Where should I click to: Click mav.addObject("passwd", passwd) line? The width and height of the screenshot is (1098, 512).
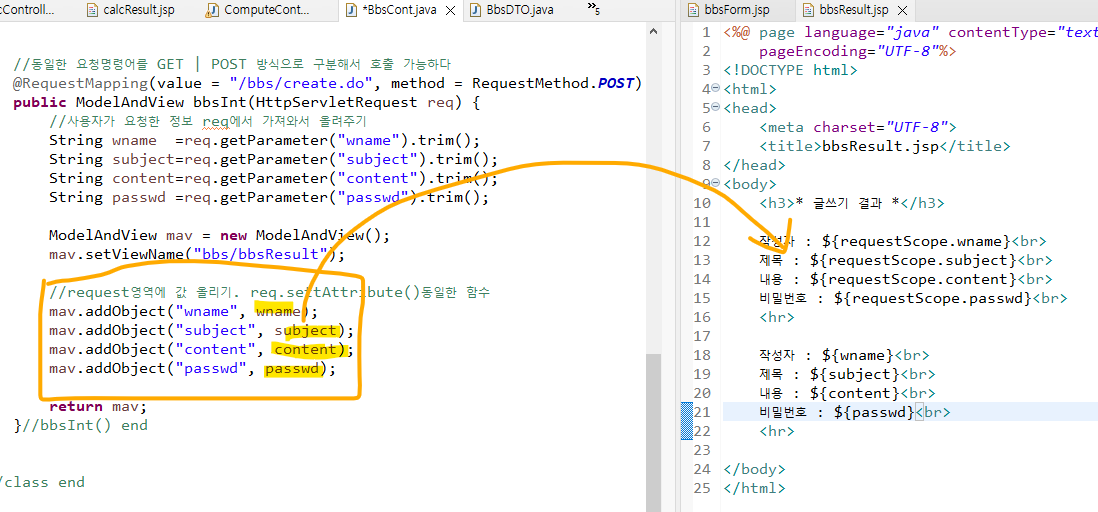click(192, 368)
